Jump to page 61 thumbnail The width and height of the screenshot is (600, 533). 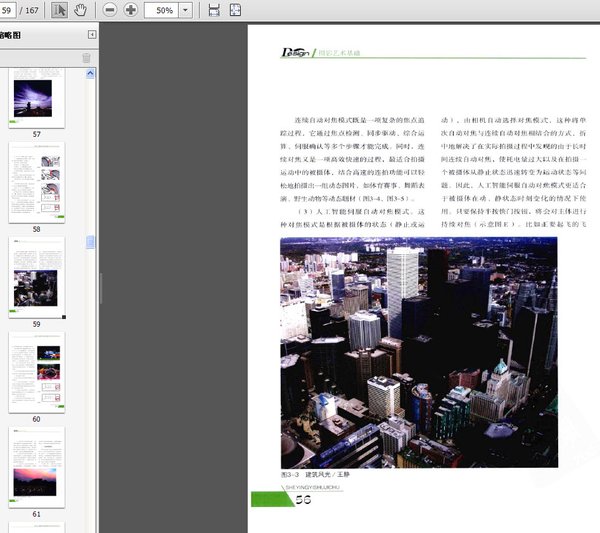coord(36,466)
